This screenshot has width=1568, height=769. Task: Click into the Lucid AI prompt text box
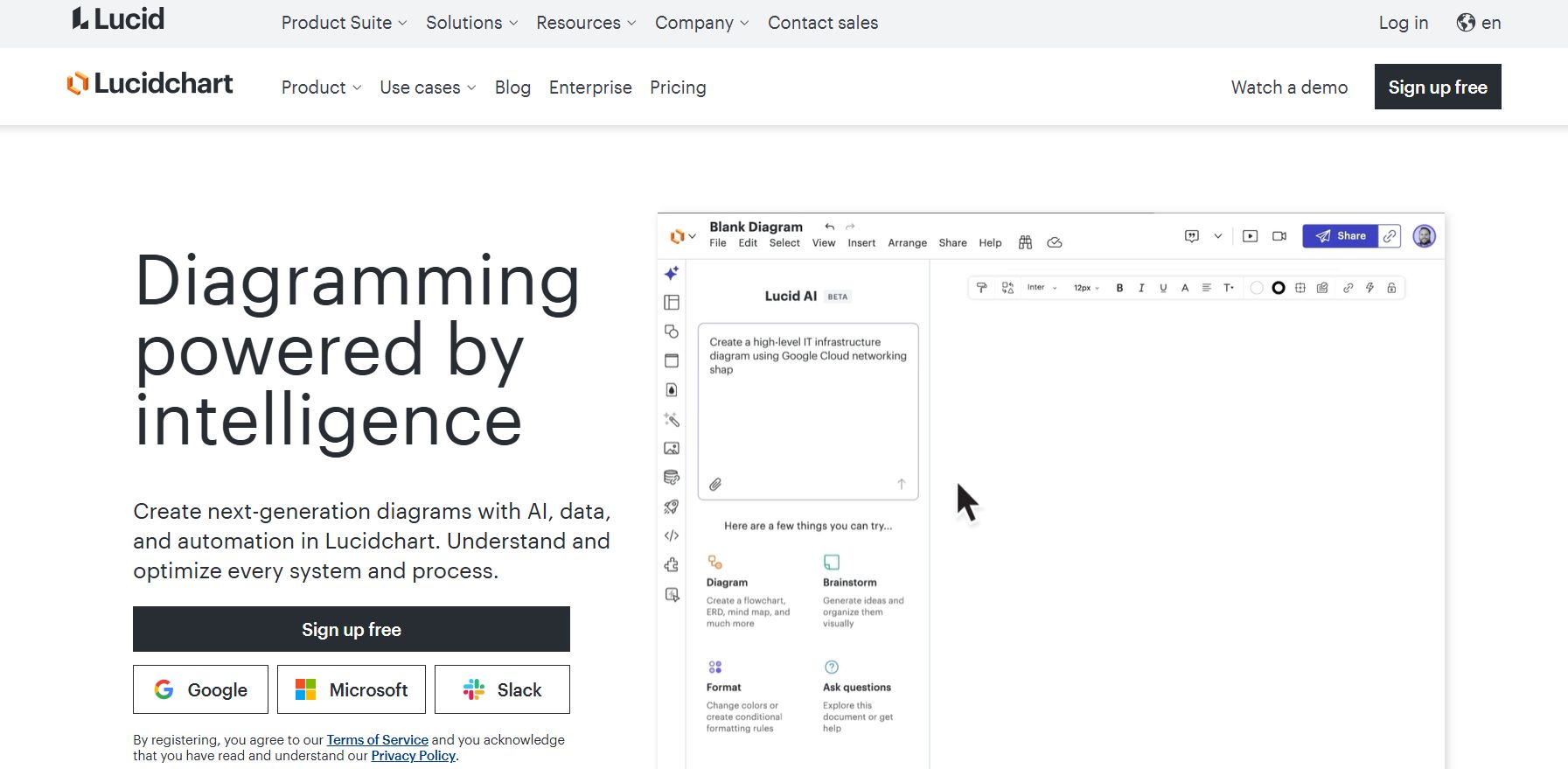(808, 411)
